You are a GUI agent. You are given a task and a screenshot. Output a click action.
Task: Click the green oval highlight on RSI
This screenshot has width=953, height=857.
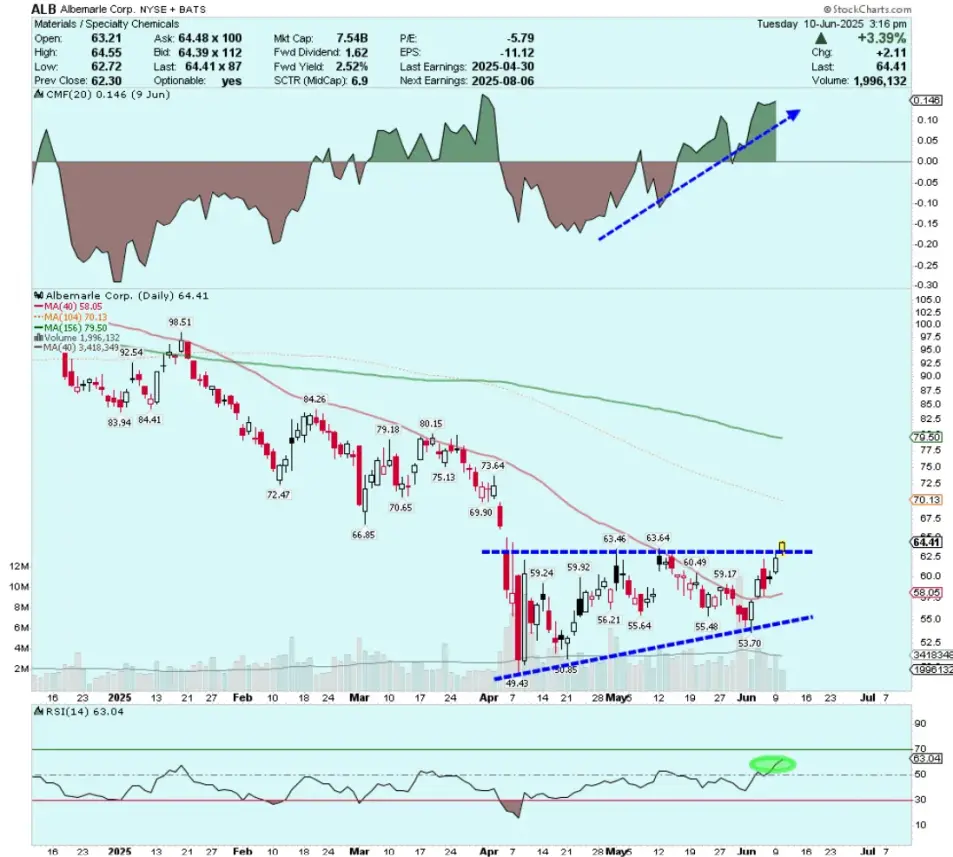772,764
